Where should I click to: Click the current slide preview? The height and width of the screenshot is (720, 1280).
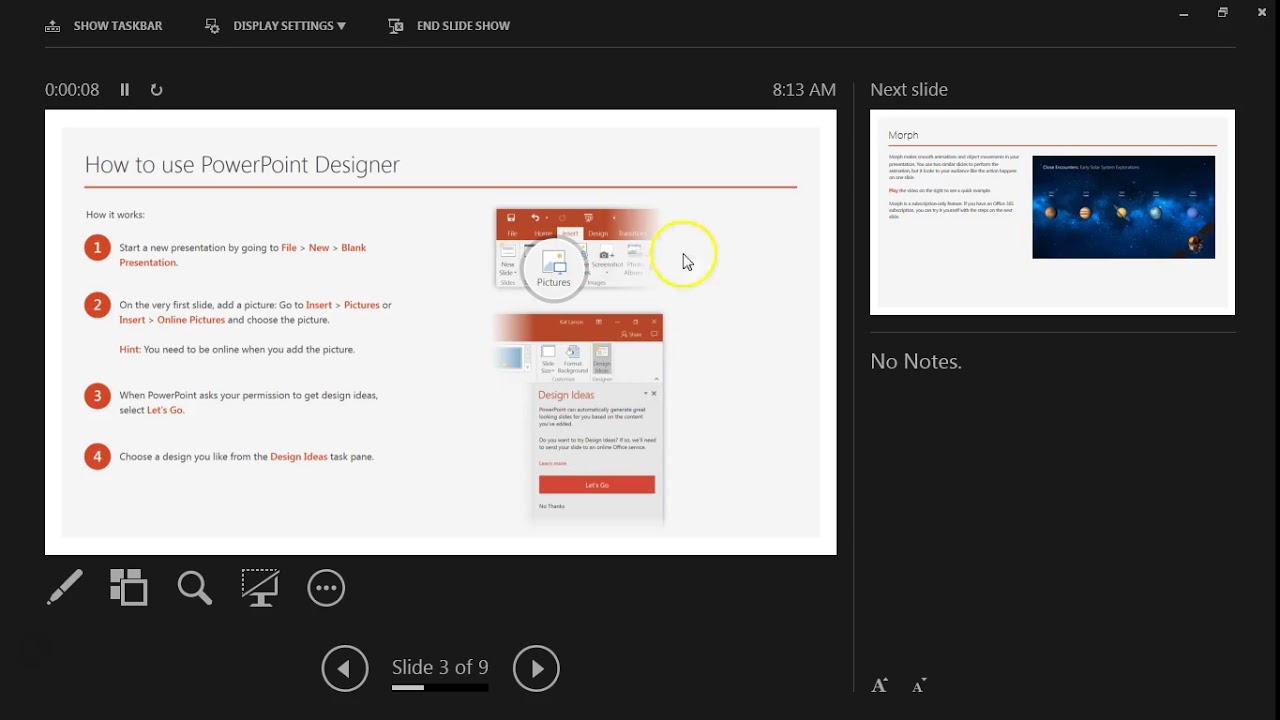(440, 332)
